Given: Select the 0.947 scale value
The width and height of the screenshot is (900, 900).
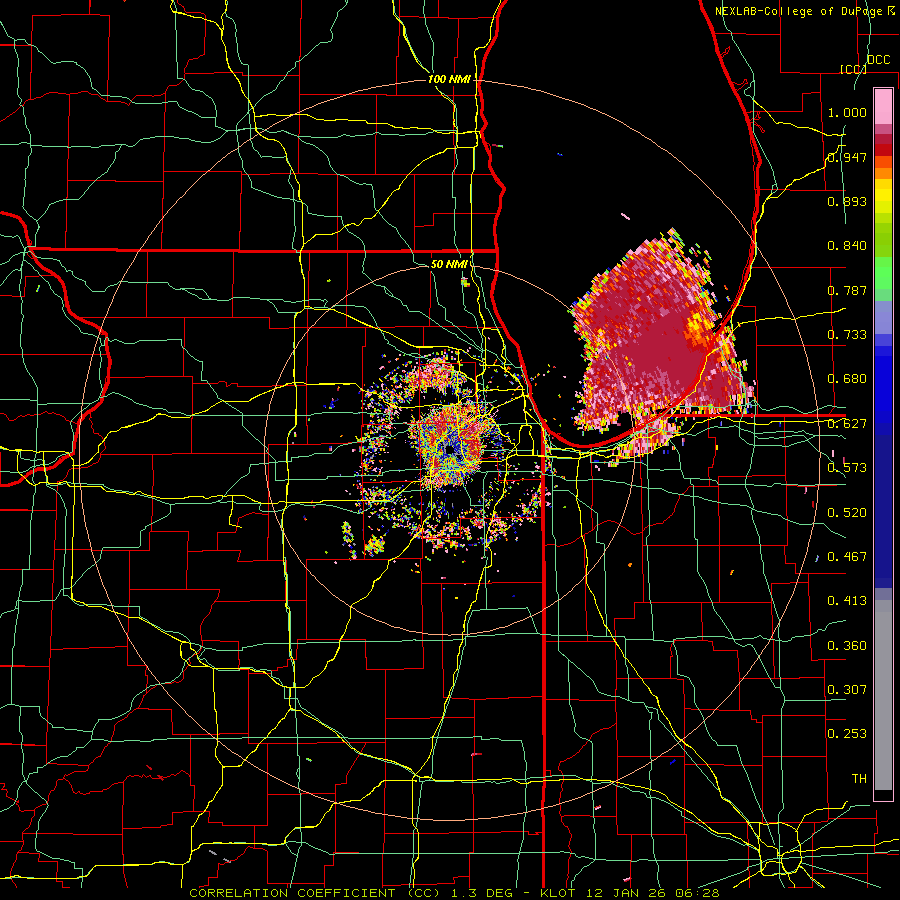Looking at the screenshot, I should point(847,157).
